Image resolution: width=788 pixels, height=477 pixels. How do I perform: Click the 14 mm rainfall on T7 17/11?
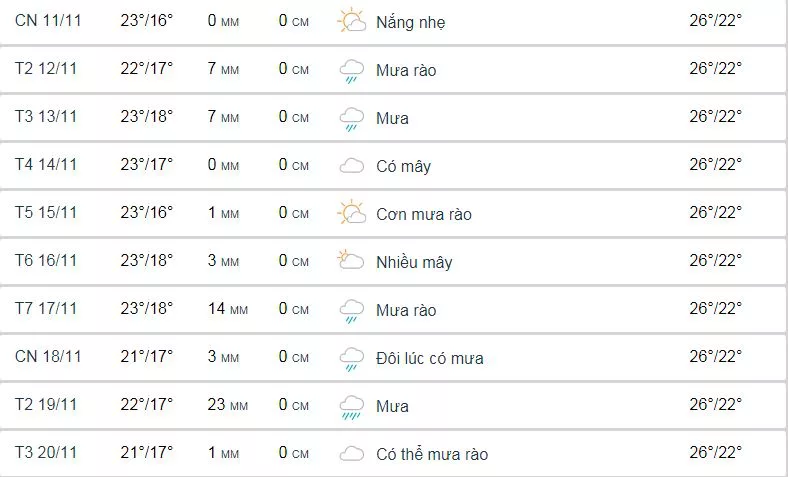pos(224,309)
